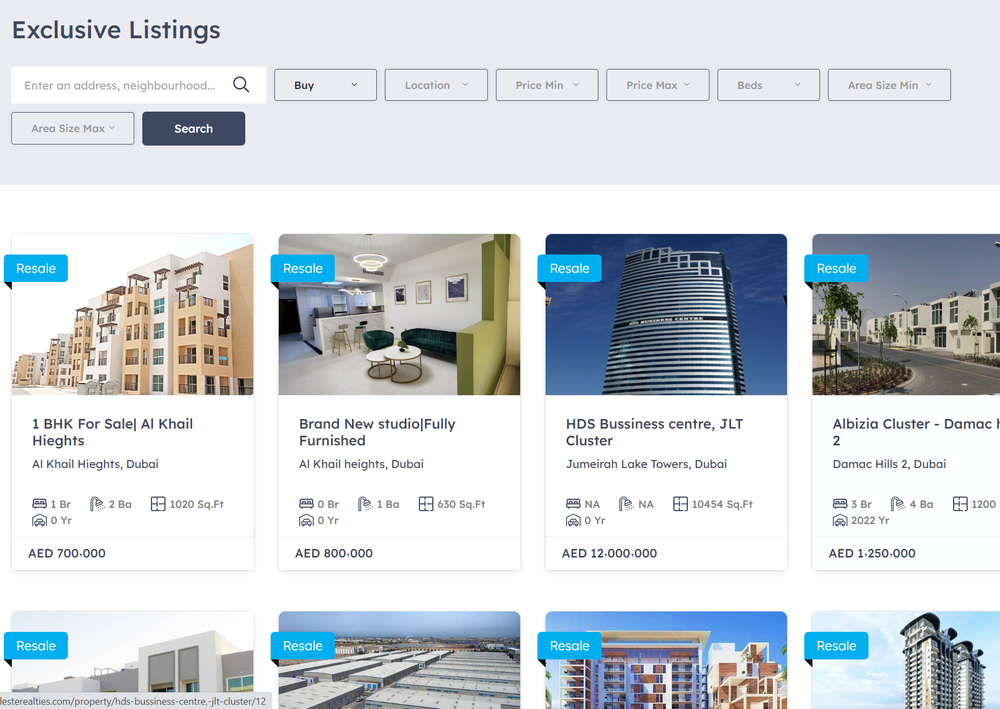
Task: Click area icon on Albizia Cluster card
Action: click(x=960, y=504)
